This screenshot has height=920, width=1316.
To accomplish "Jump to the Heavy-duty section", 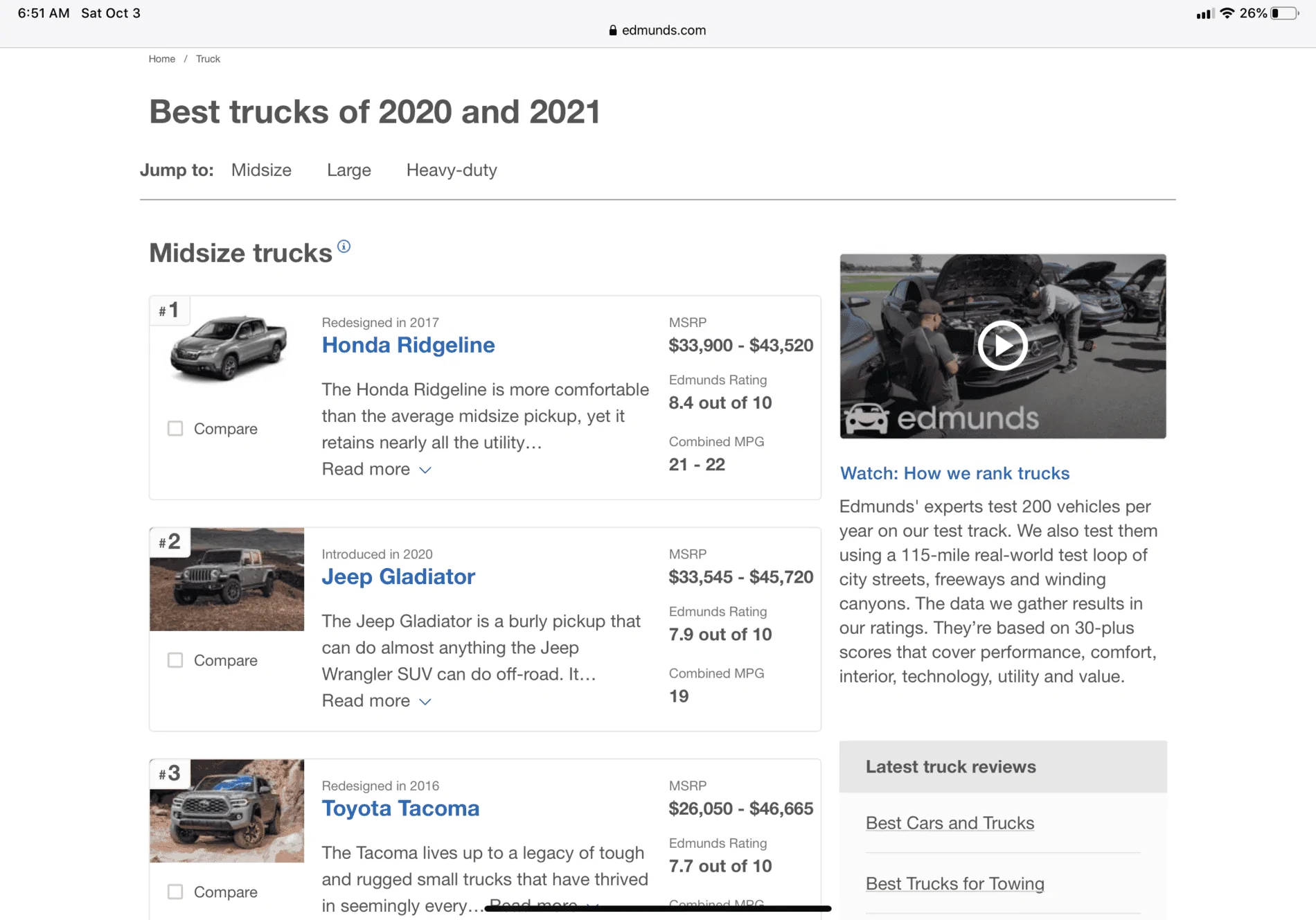I will [452, 170].
